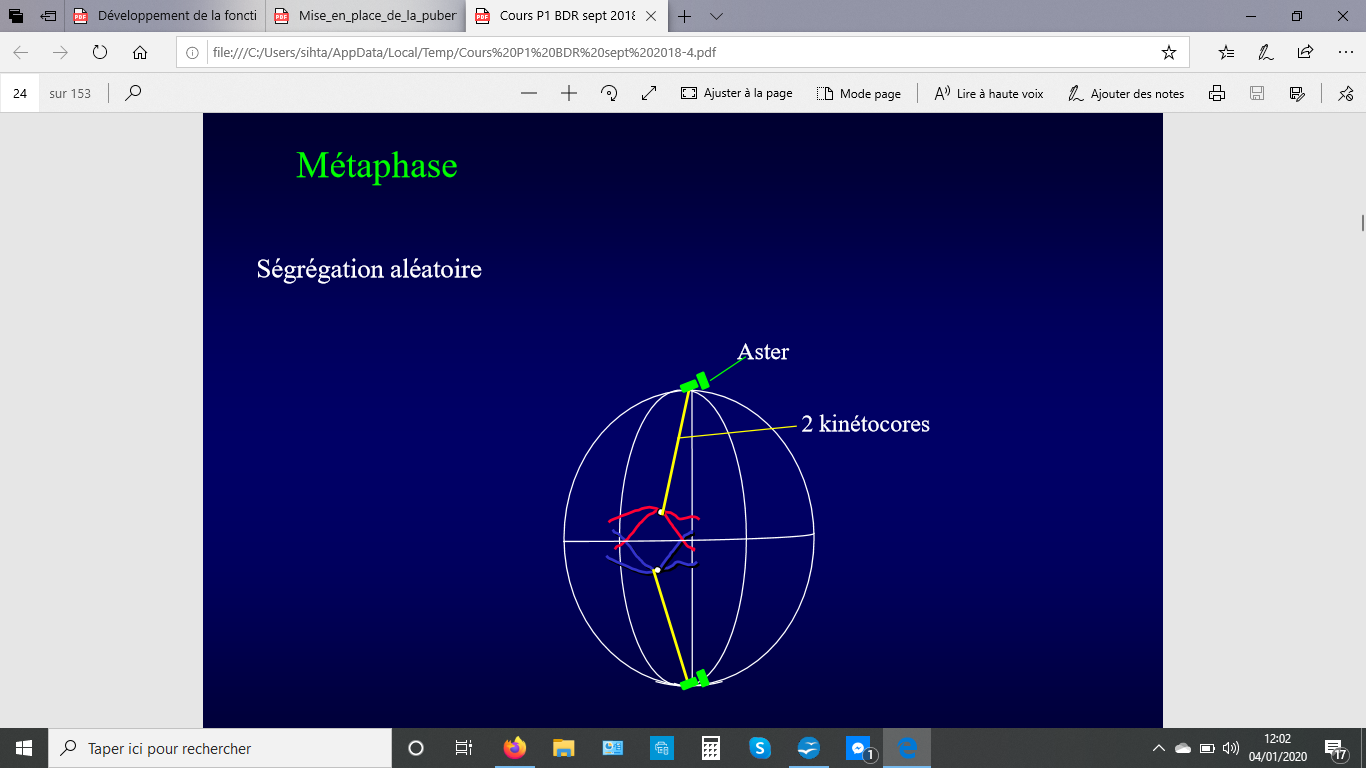Refresh the current PDF page
Screen dimensions: 1366x768
tap(100, 52)
